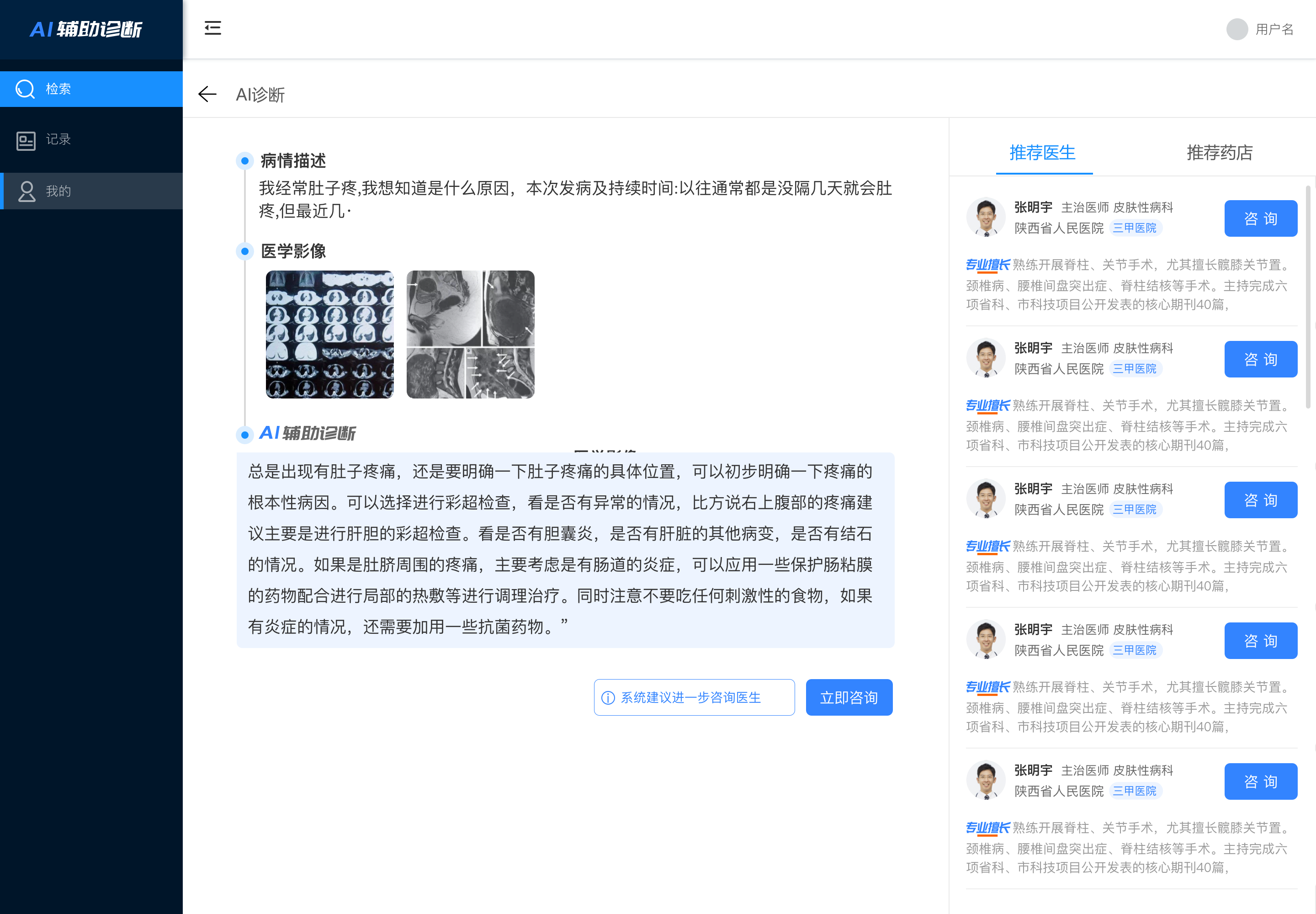This screenshot has width=1316, height=914.
Task: Click the name 张明宇 in fourth doctor card
Action: (x=1033, y=629)
